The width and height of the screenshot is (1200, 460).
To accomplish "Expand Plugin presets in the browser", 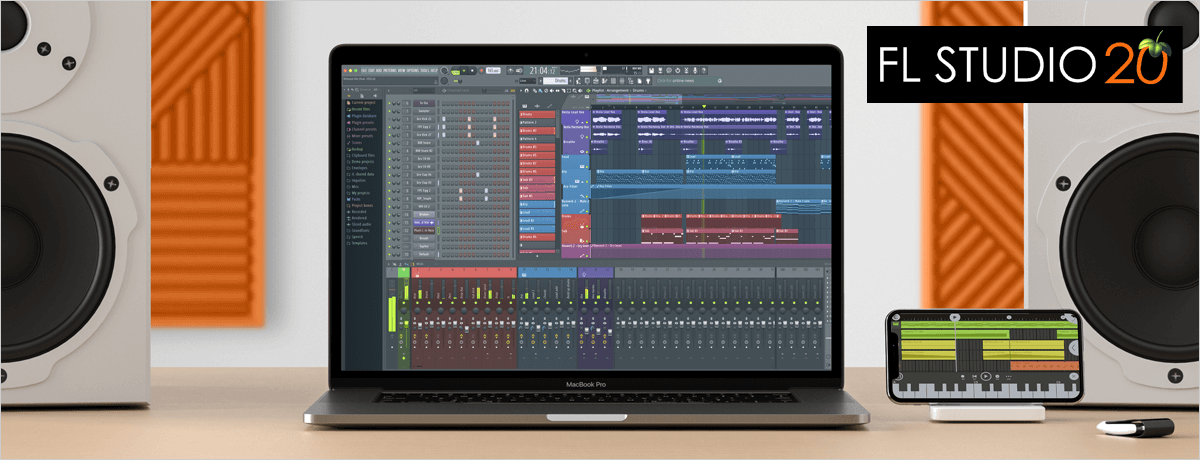I will (x=362, y=122).
